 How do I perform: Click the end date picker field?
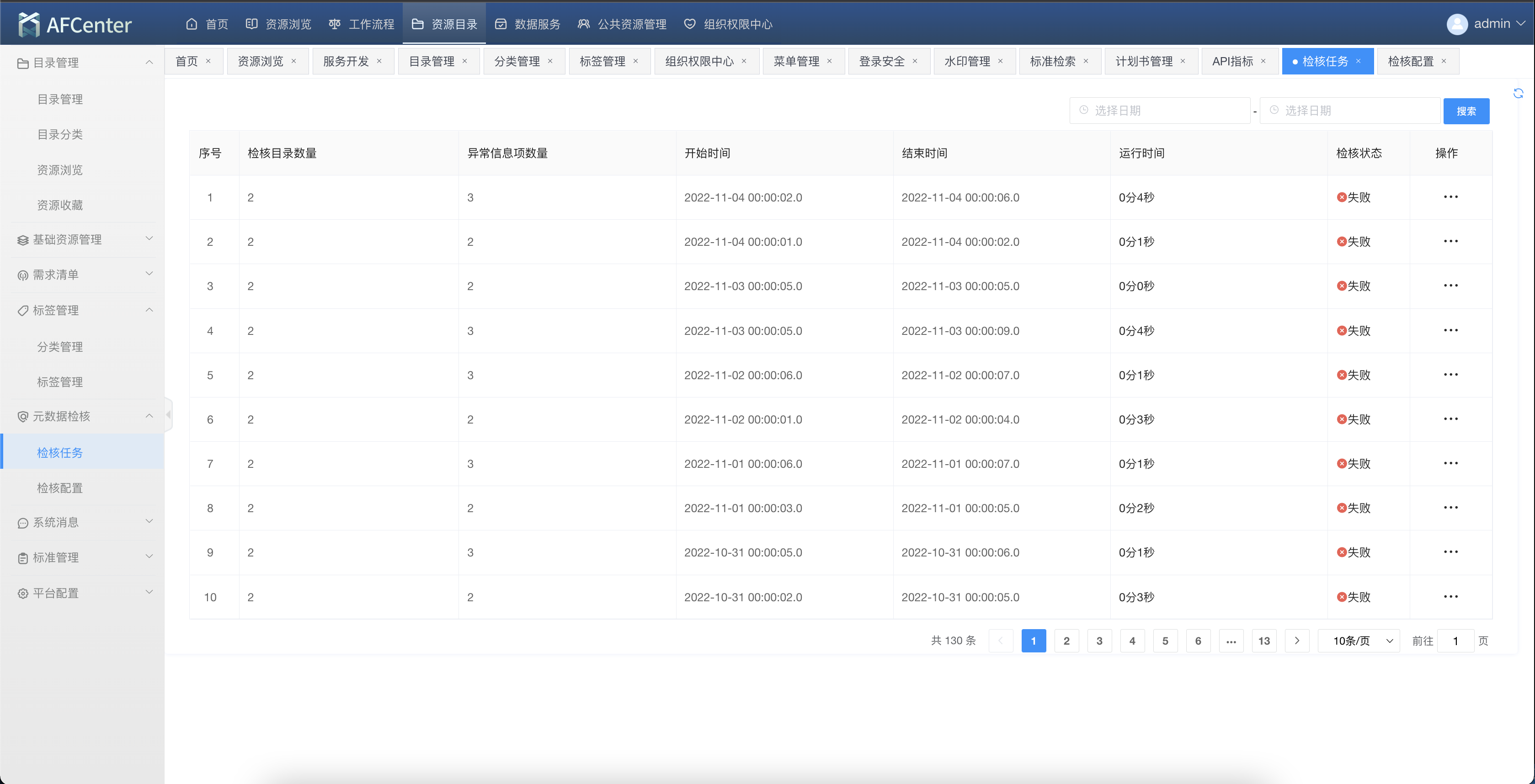pyautogui.click(x=1349, y=110)
